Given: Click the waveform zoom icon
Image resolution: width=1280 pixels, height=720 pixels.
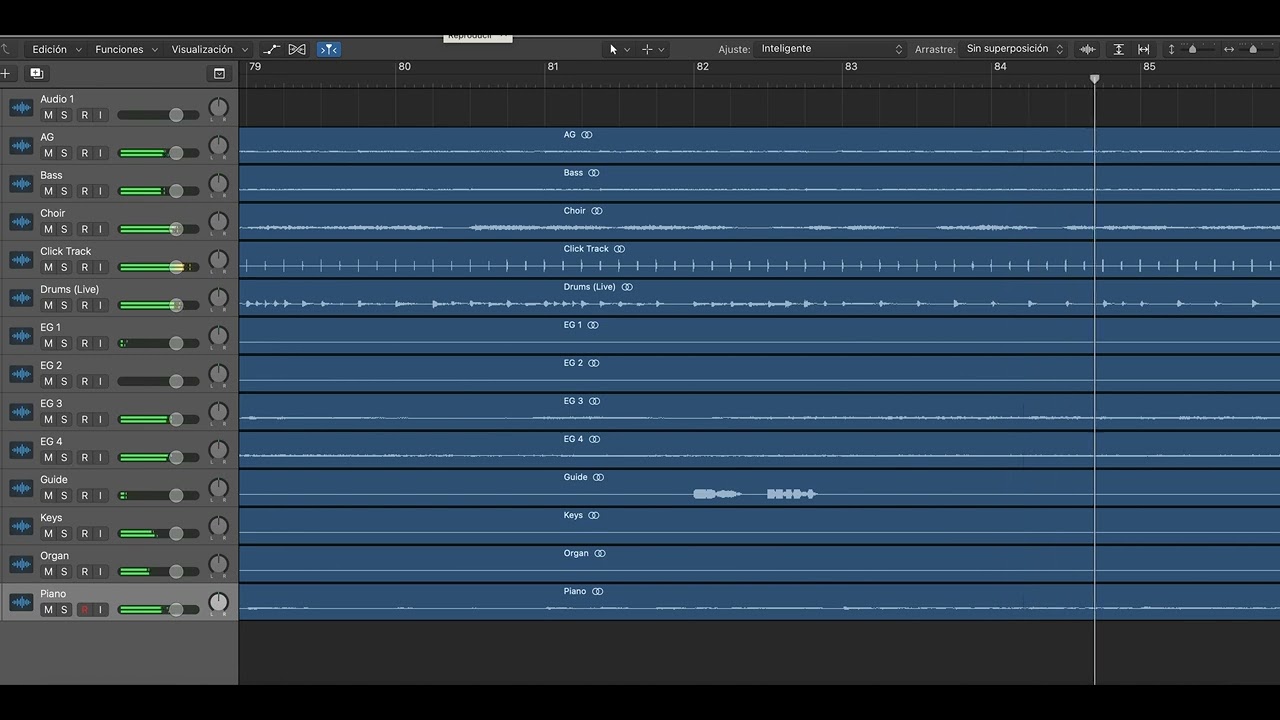Looking at the screenshot, I should pos(1087,49).
